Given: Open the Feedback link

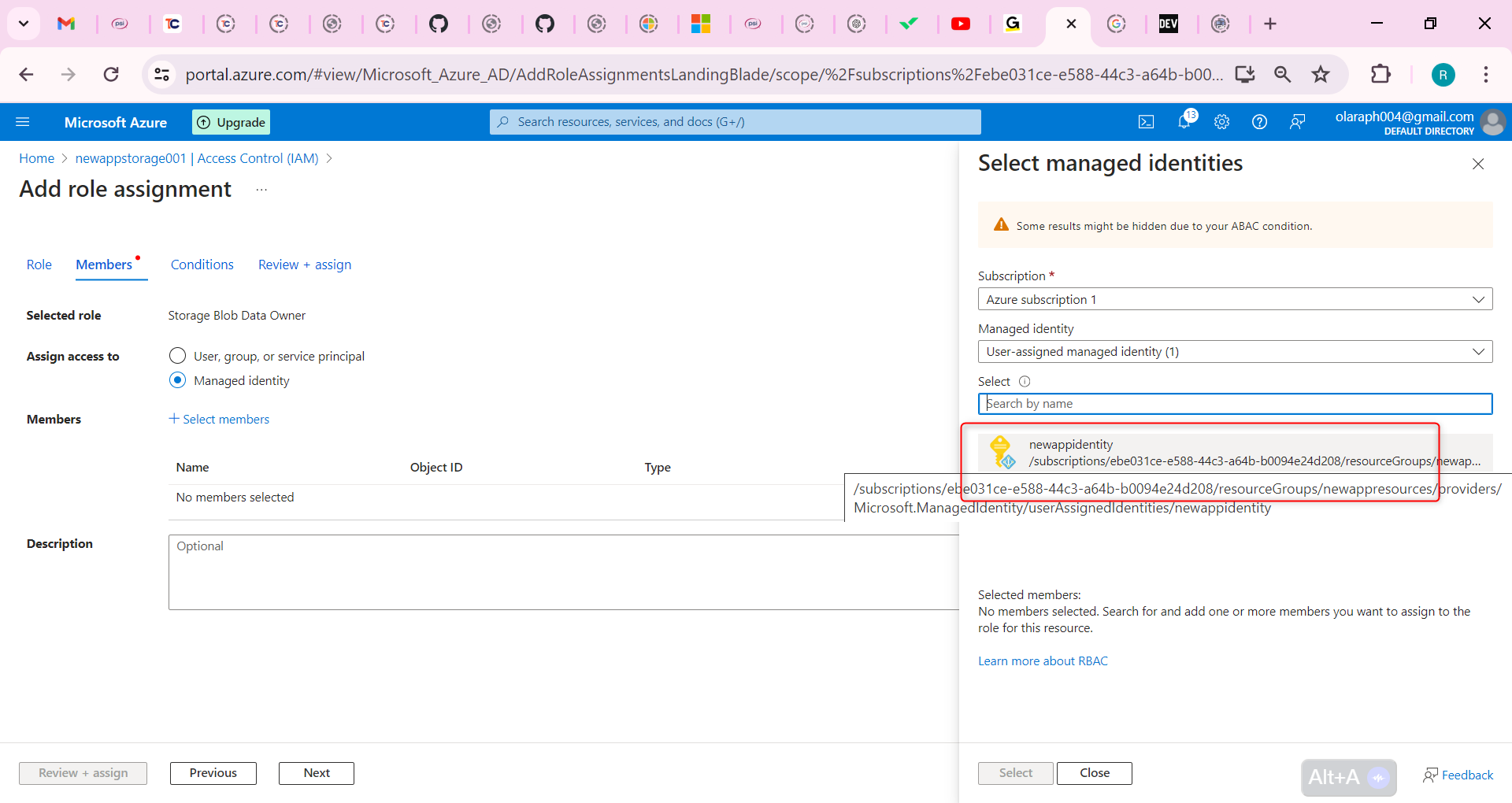Looking at the screenshot, I should coord(1458,775).
